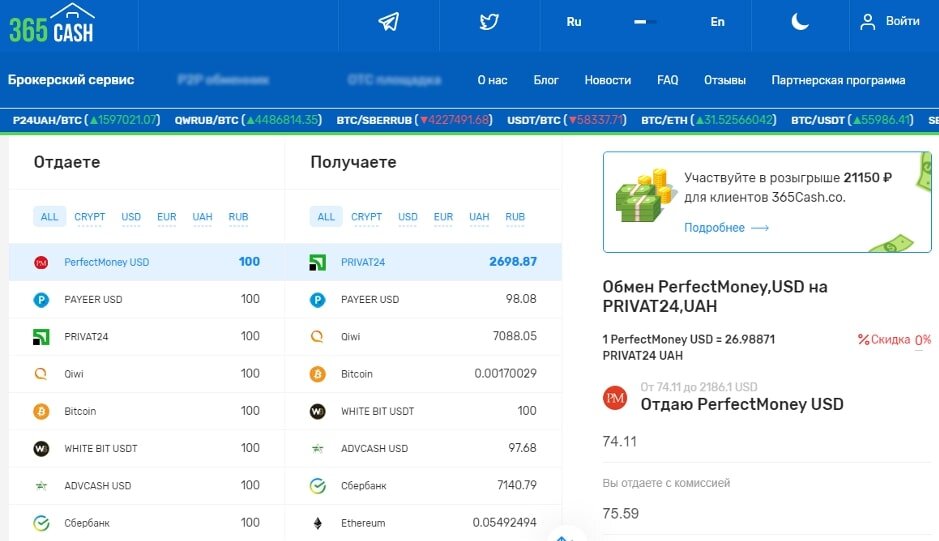Click Bitcoin icon in Получаете list

coord(317,374)
